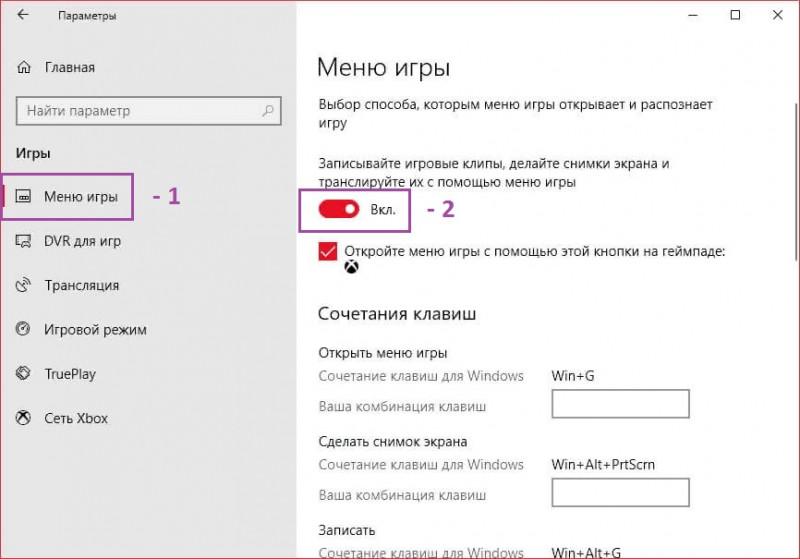Maximize the Параметры window
The width and height of the screenshot is (800, 559).
735,15
